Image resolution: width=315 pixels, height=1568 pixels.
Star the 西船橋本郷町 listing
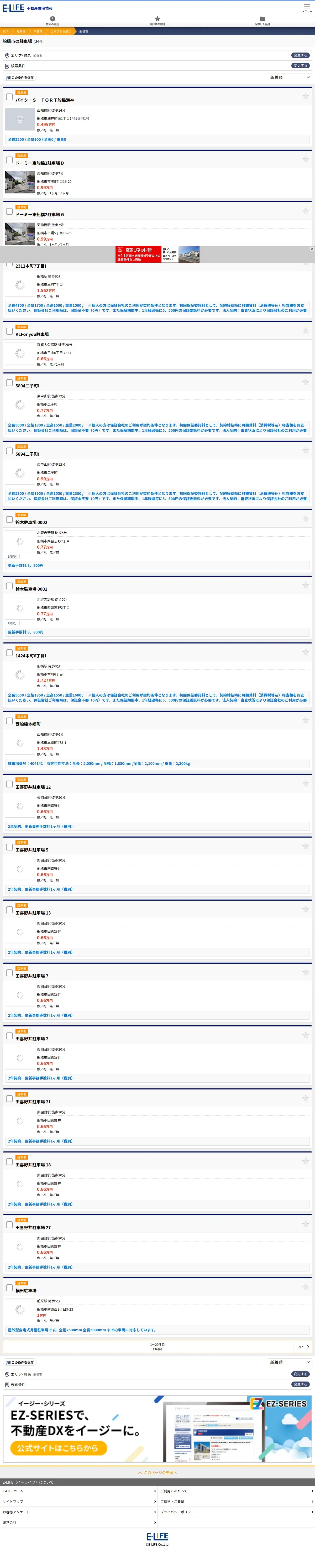pos(305,720)
